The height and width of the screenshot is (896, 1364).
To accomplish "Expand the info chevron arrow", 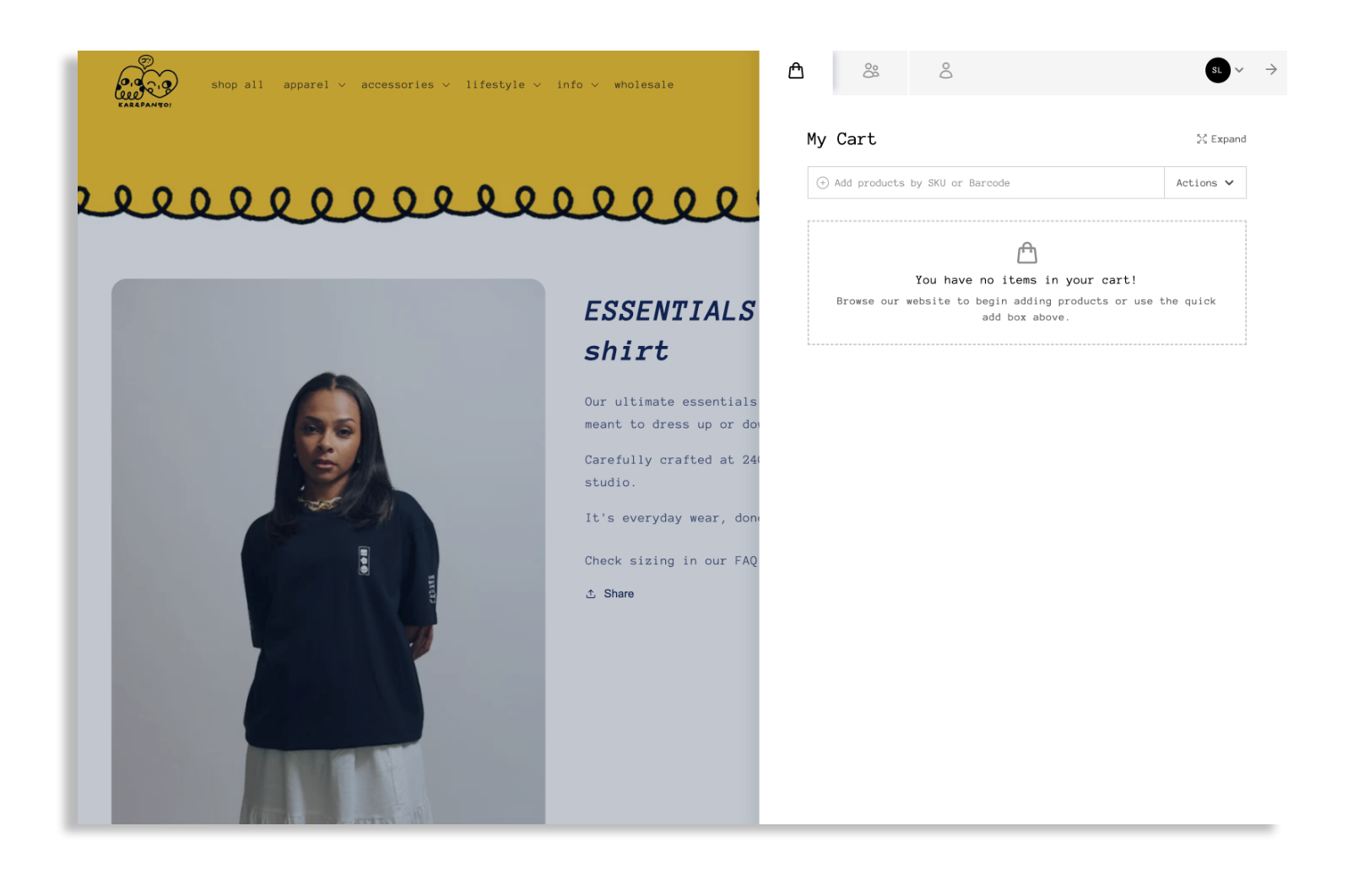I will (594, 85).
